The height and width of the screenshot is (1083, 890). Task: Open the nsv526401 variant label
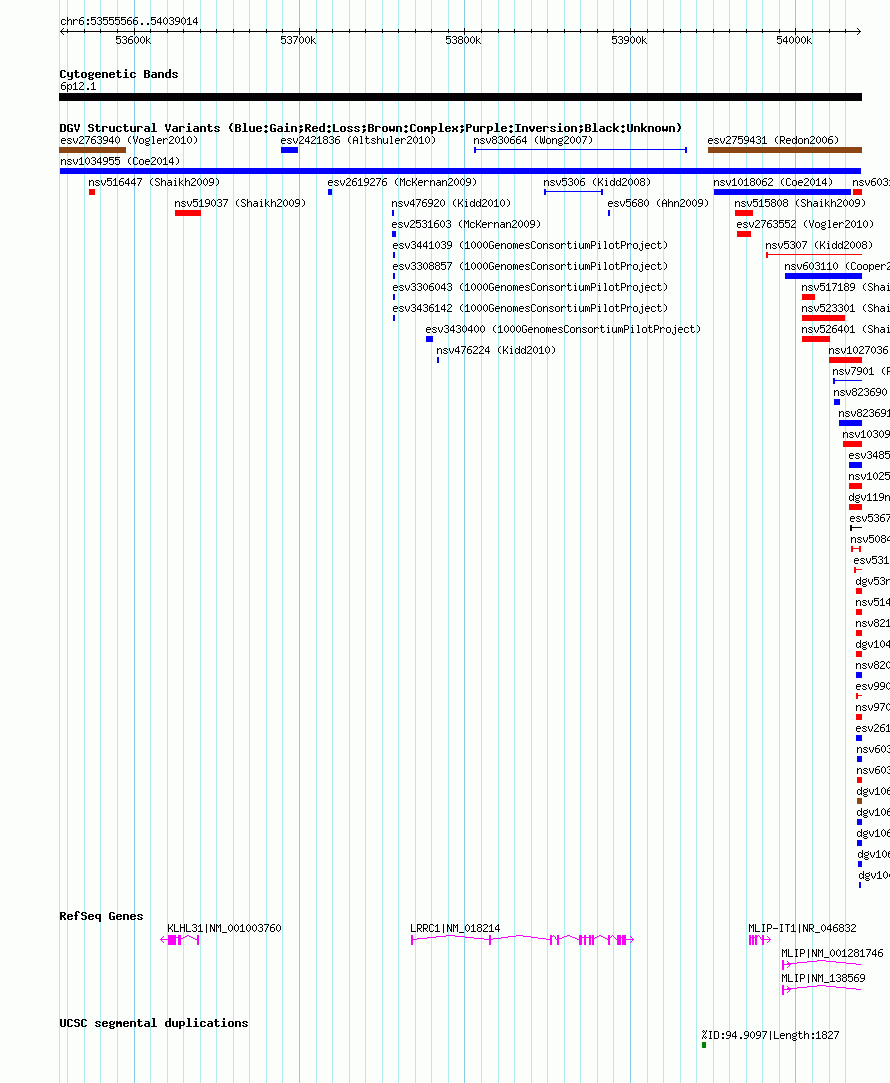pos(845,329)
